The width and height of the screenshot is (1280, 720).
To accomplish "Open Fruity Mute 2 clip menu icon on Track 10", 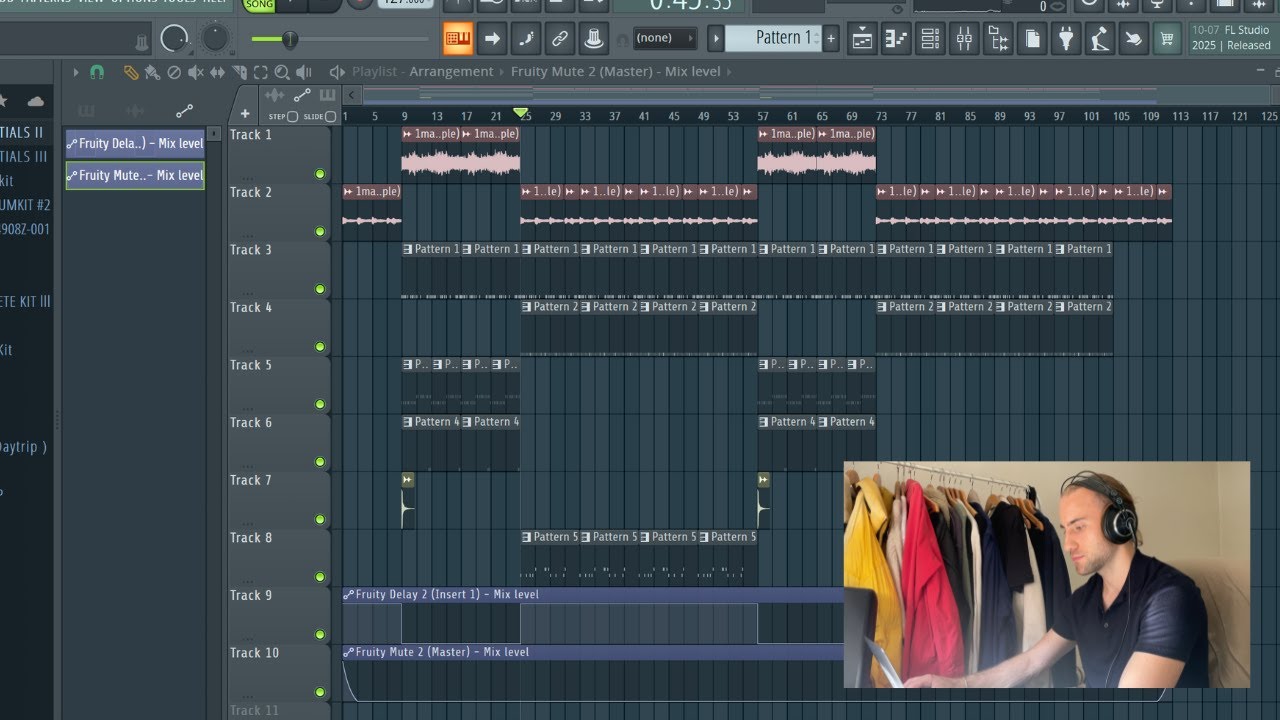I will click(x=349, y=652).
